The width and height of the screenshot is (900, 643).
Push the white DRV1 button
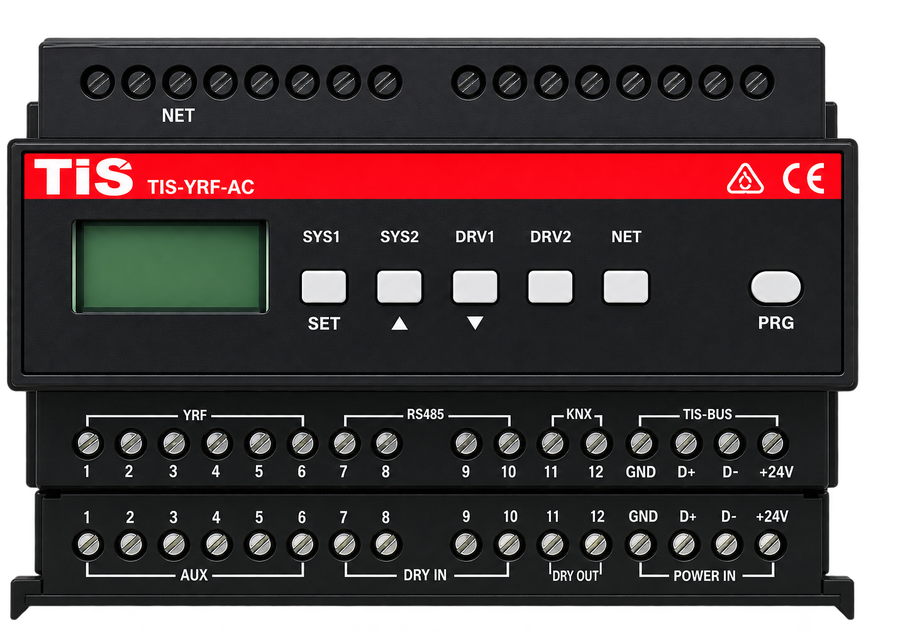[x=475, y=286]
